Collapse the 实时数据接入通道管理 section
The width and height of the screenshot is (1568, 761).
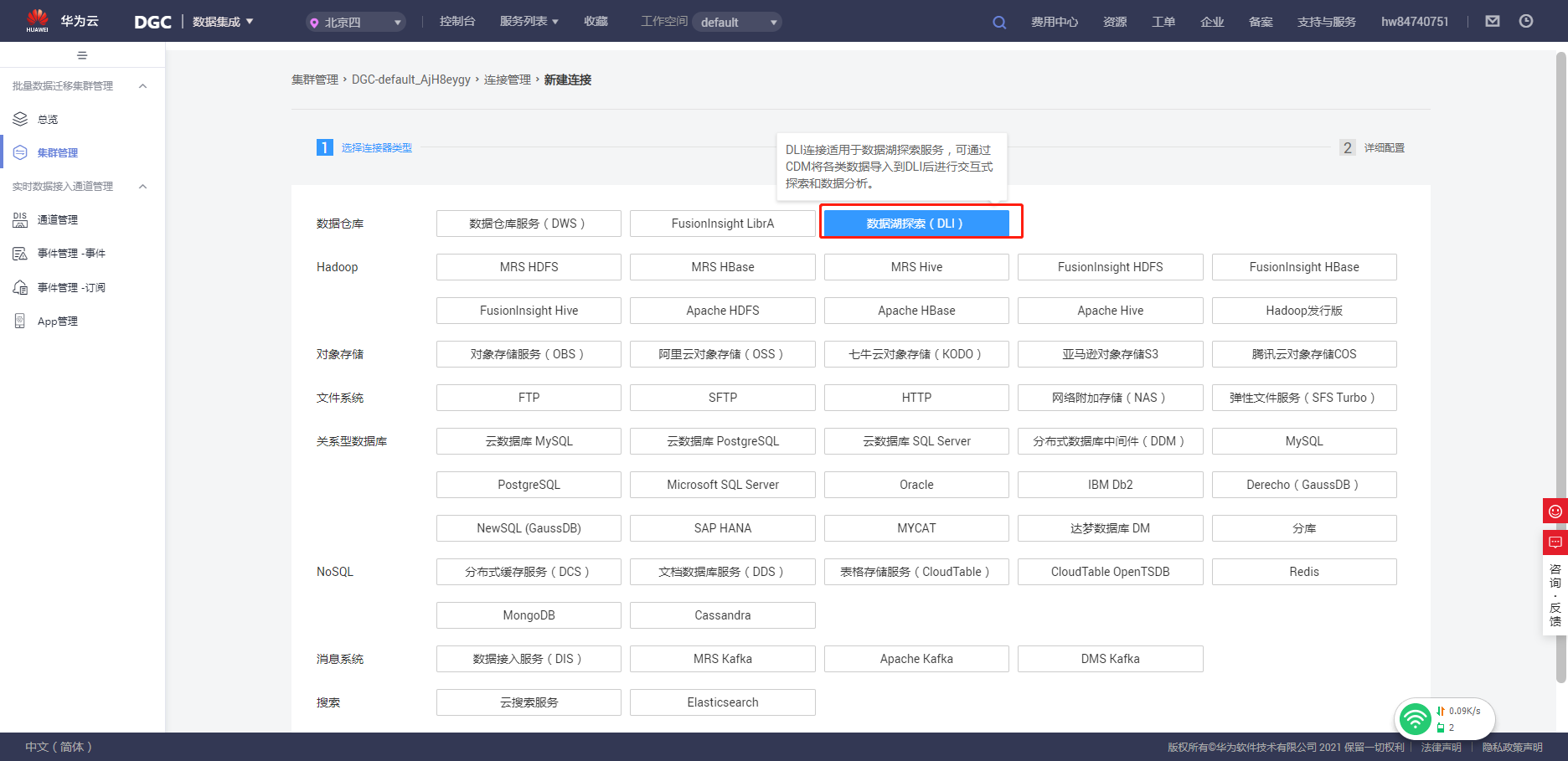[143, 186]
